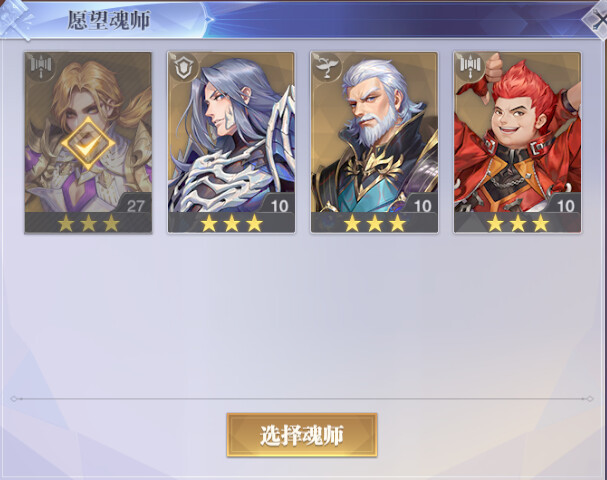Select the red-haired laughing character card
Viewport: 607px width, 480px height.
[518, 142]
